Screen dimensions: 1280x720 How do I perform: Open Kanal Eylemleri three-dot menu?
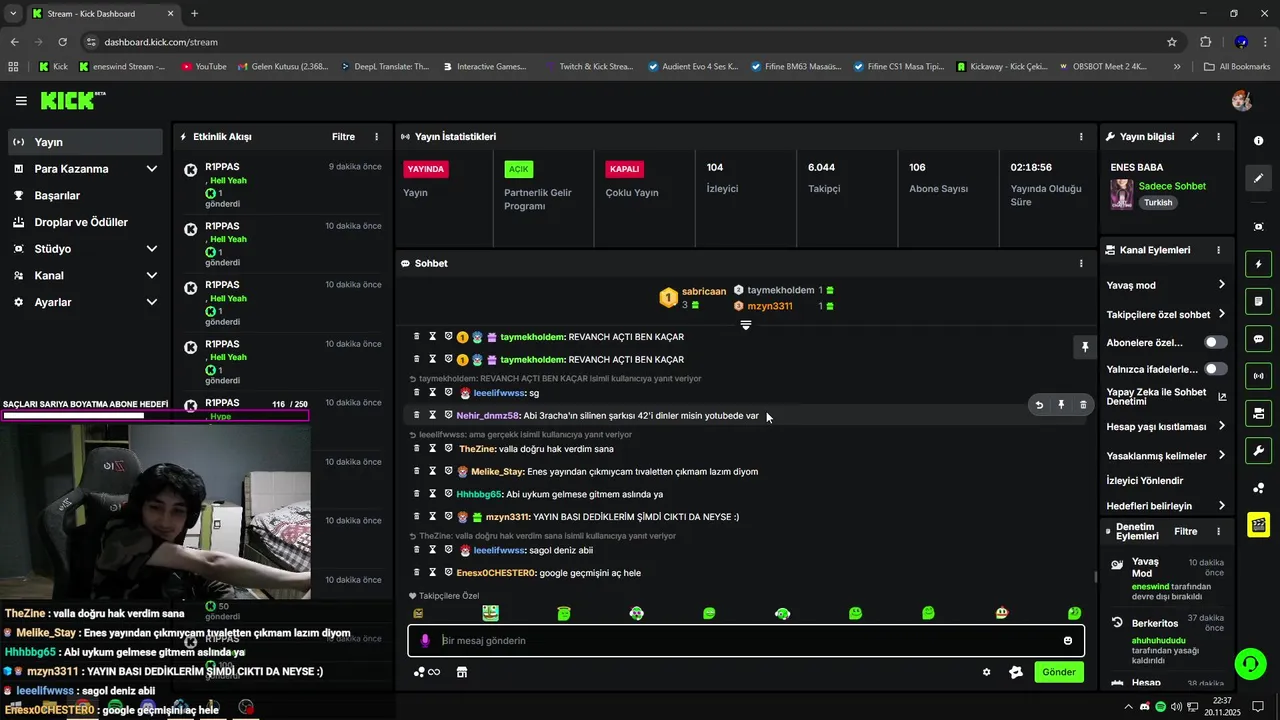click(x=1218, y=250)
